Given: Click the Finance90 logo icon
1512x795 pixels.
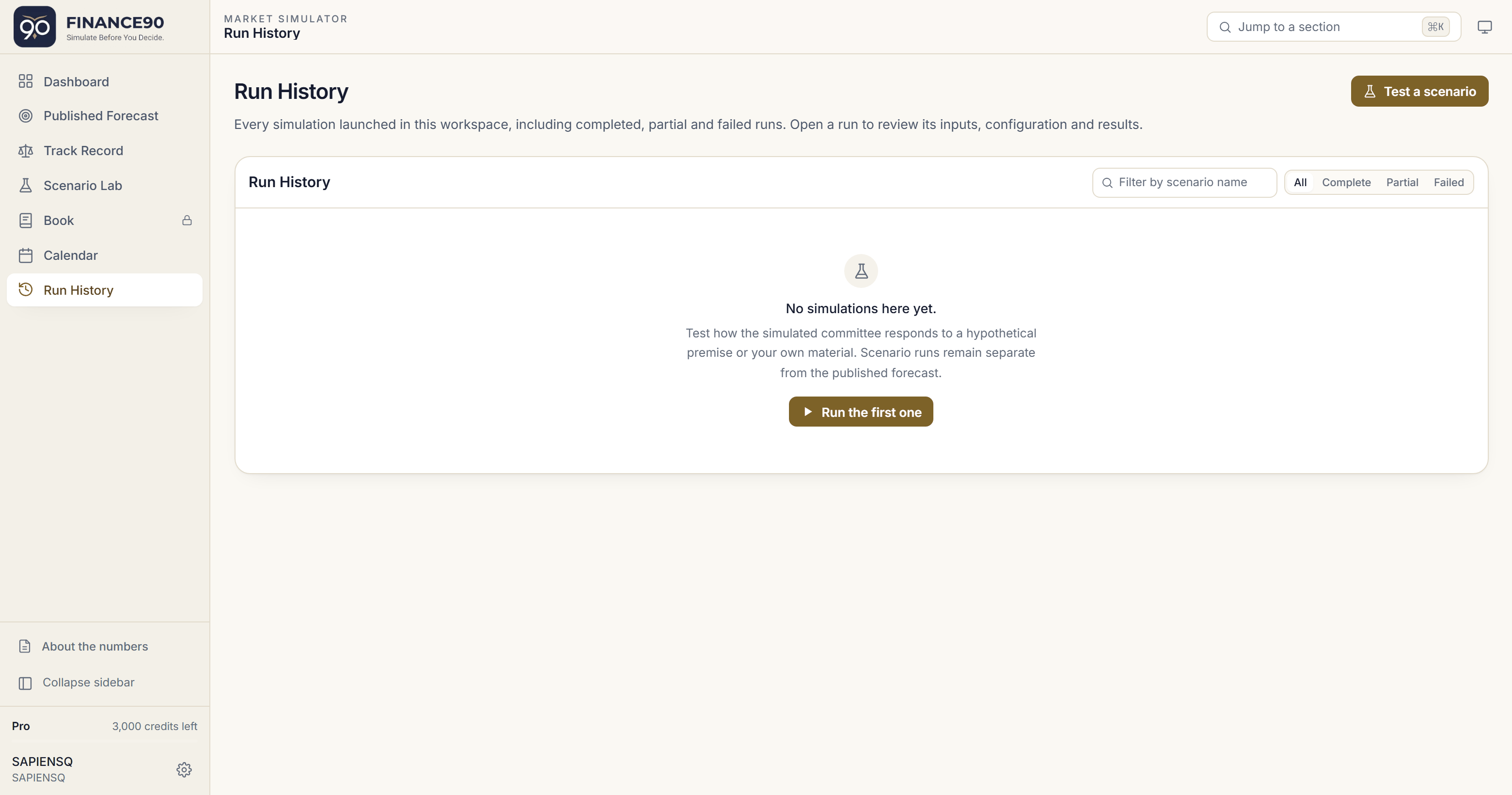Looking at the screenshot, I should pyautogui.click(x=34, y=27).
